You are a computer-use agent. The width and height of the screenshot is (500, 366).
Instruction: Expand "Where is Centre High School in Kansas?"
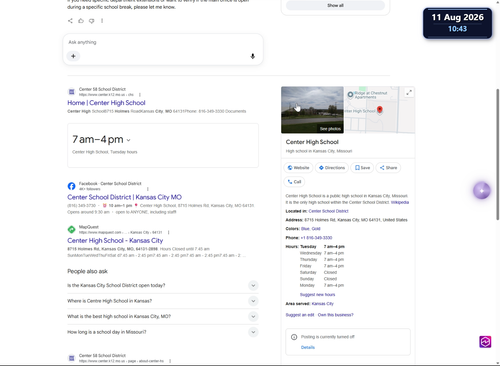tap(163, 301)
